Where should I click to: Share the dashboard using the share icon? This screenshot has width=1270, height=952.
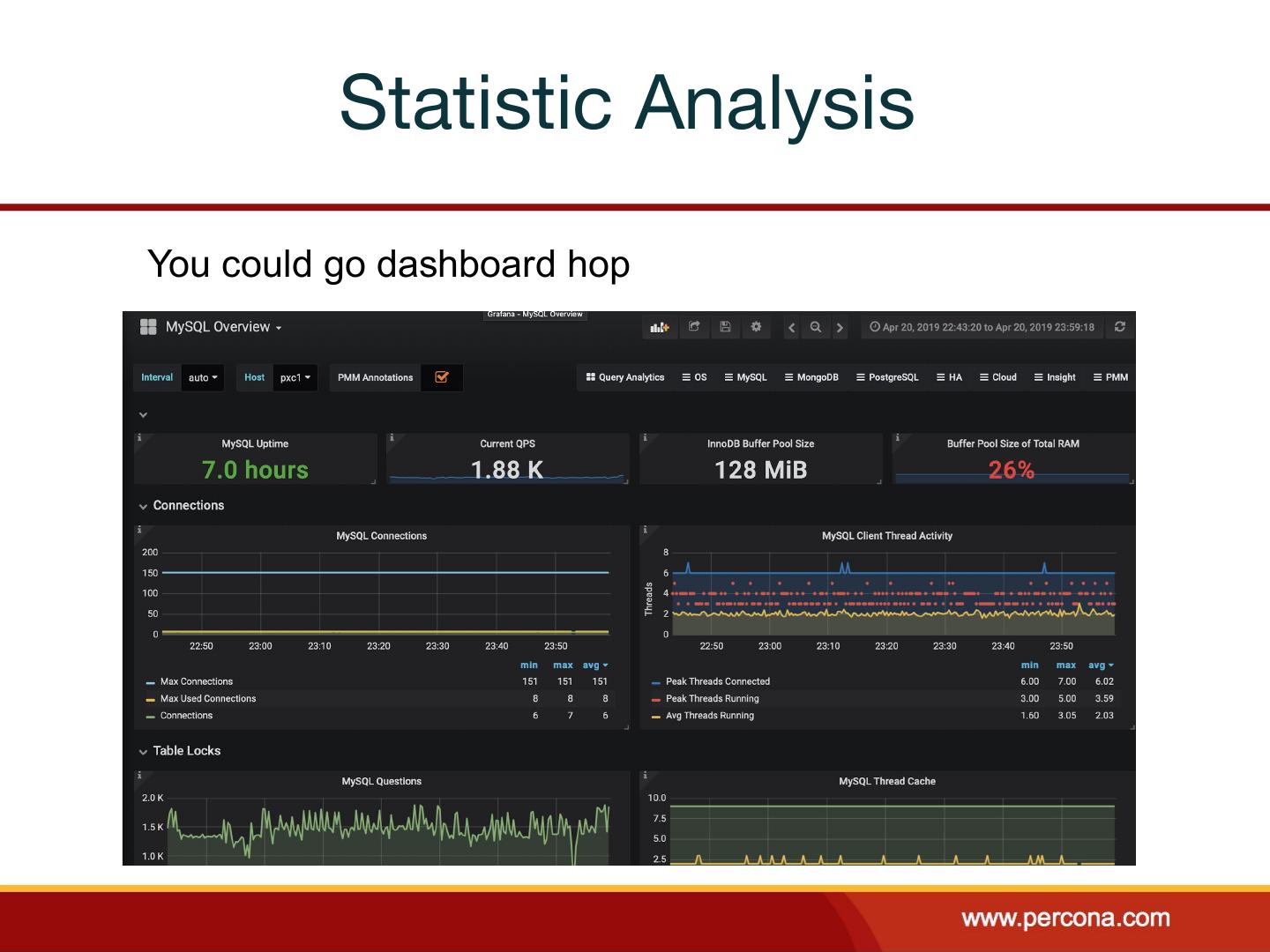[x=694, y=327]
